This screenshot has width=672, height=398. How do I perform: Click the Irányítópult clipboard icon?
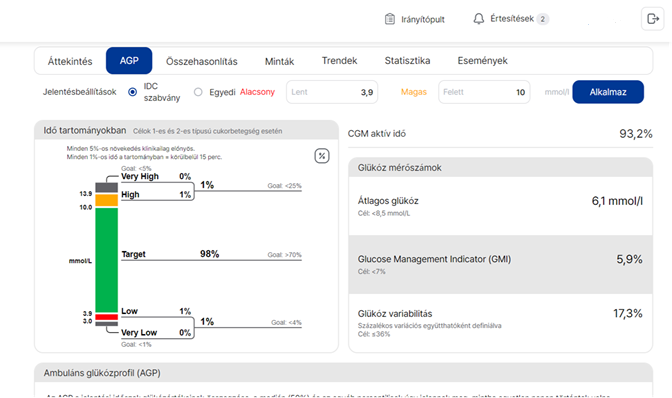click(390, 19)
